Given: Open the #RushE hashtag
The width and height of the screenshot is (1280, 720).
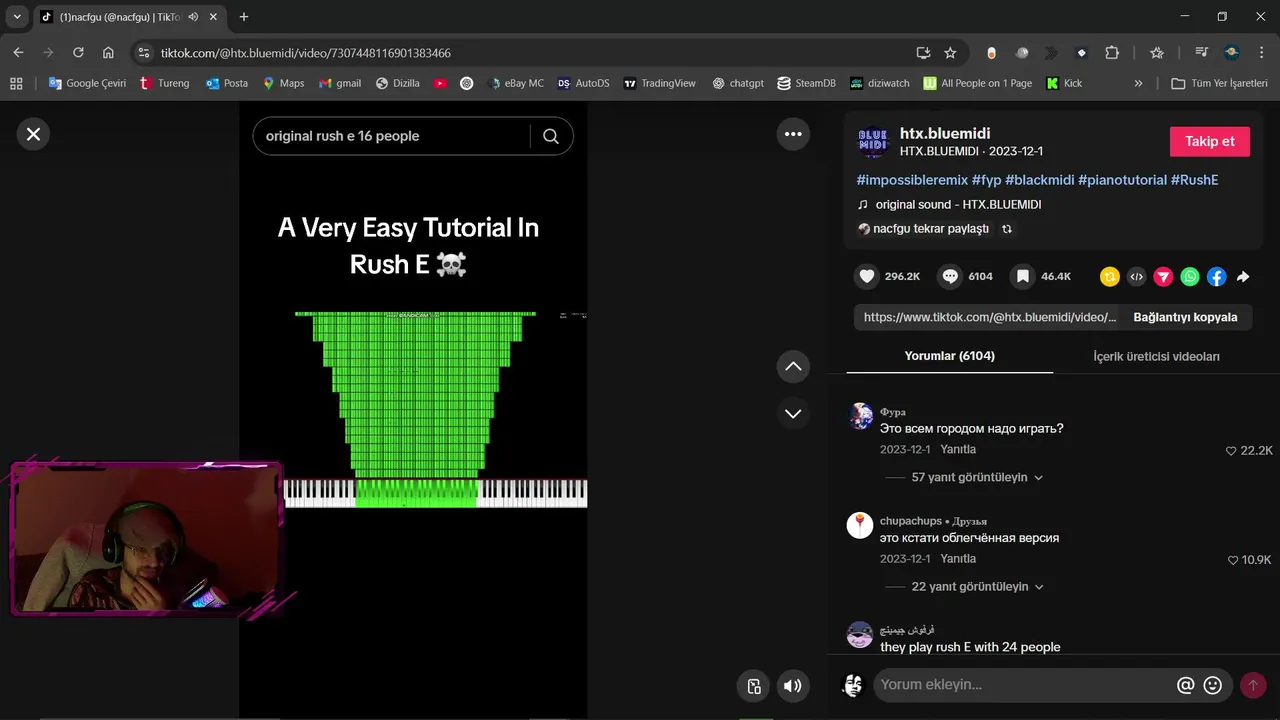Looking at the screenshot, I should pyautogui.click(x=1194, y=180).
